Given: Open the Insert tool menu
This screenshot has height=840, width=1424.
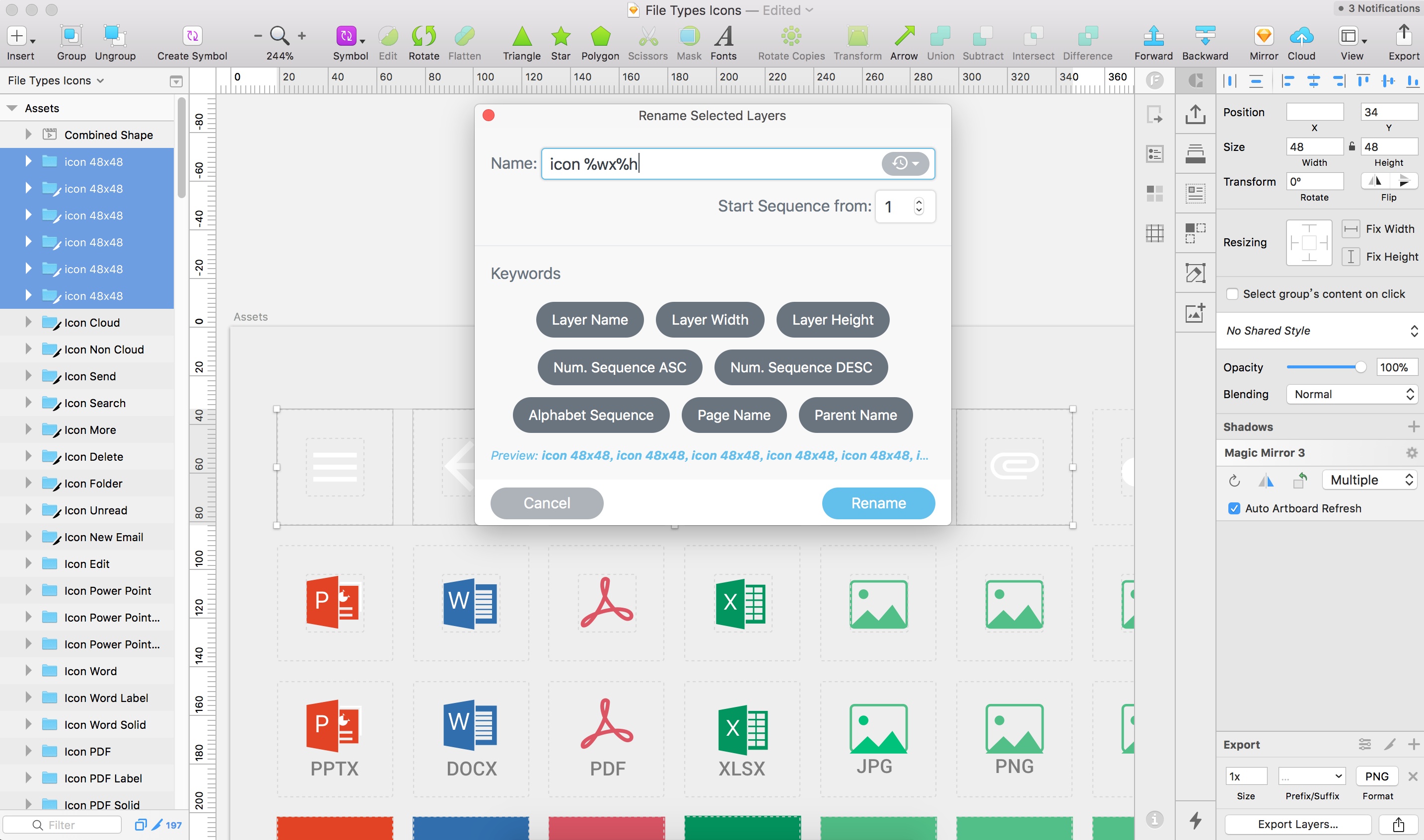Looking at the screenshot, I should point(20,36).
